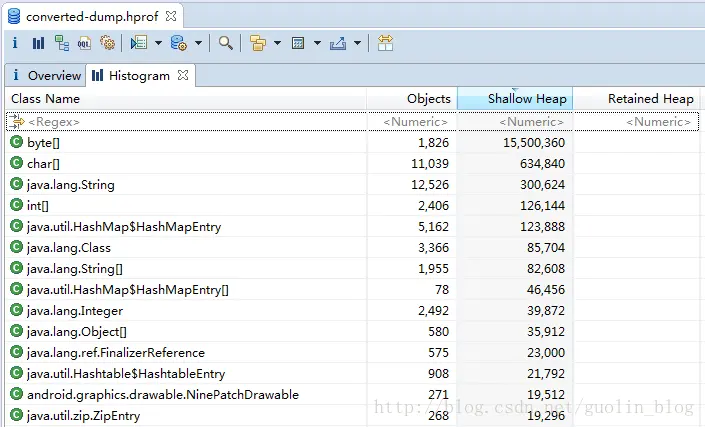The image size is (705, 427).
Task: Expand the query browser dropdown arrow
Action: (x=198, y=43)
